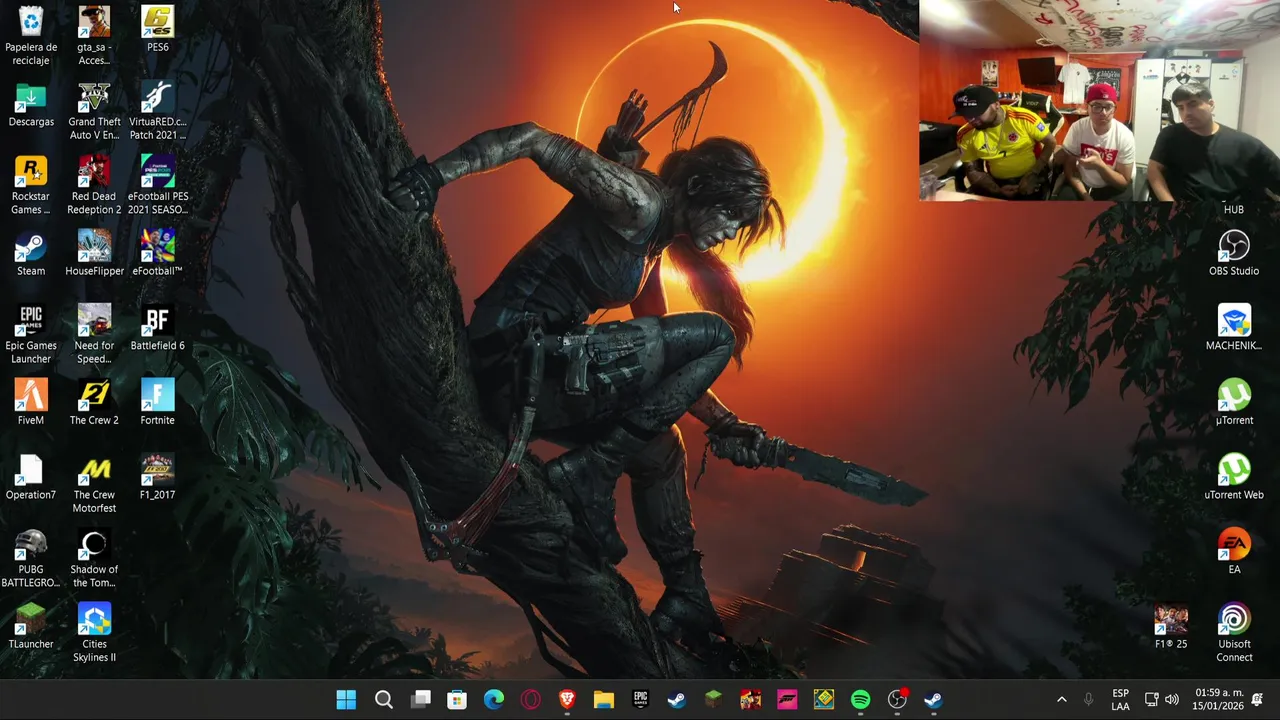Switch to OBS Studio in the taskbar
1280x720 pixels.
pos(897,700)
